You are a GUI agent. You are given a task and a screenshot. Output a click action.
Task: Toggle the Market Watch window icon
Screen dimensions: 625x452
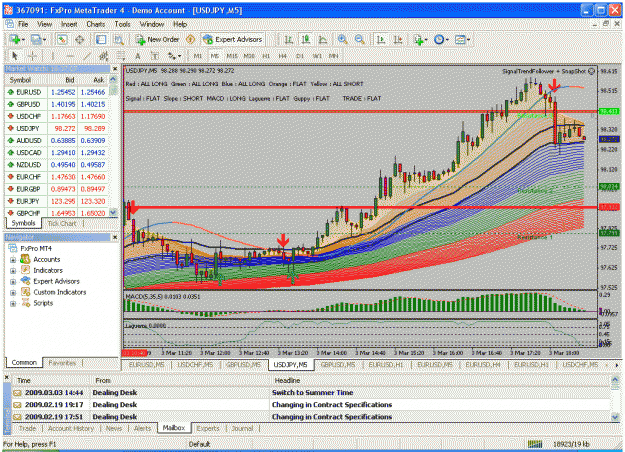(62, 39)
